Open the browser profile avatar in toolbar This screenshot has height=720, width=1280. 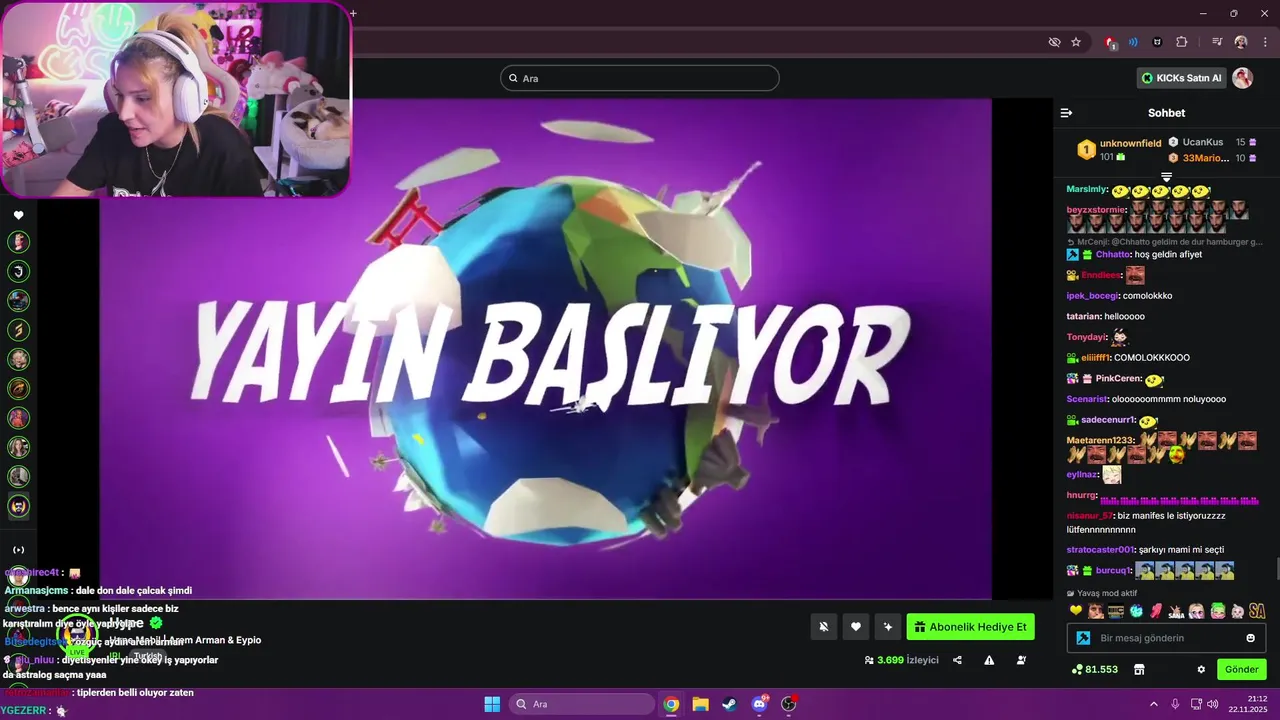coord(1241,42)
